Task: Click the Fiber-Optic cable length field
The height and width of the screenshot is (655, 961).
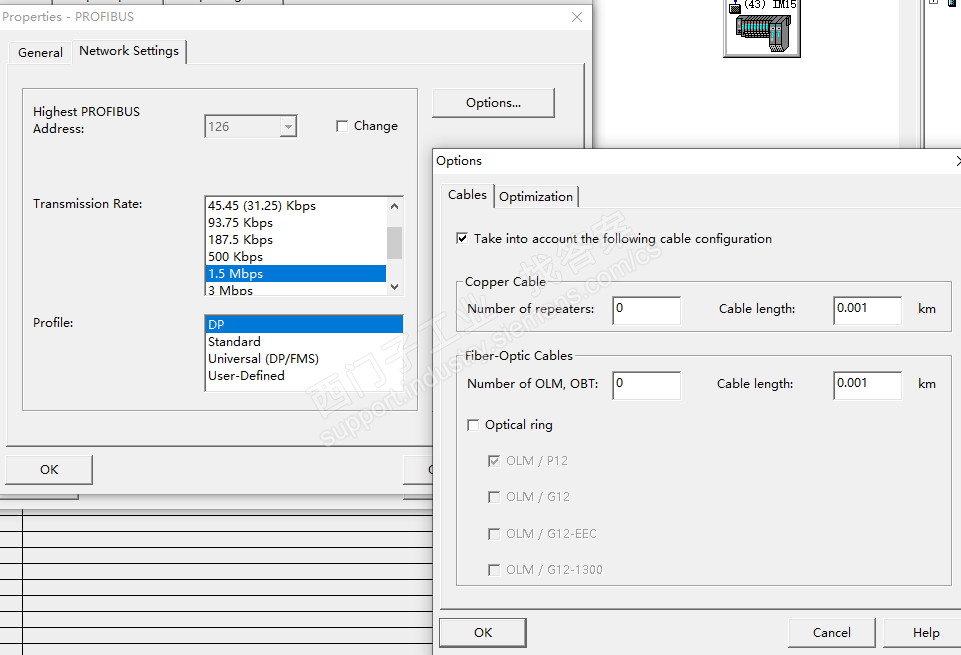Action: 867,385
